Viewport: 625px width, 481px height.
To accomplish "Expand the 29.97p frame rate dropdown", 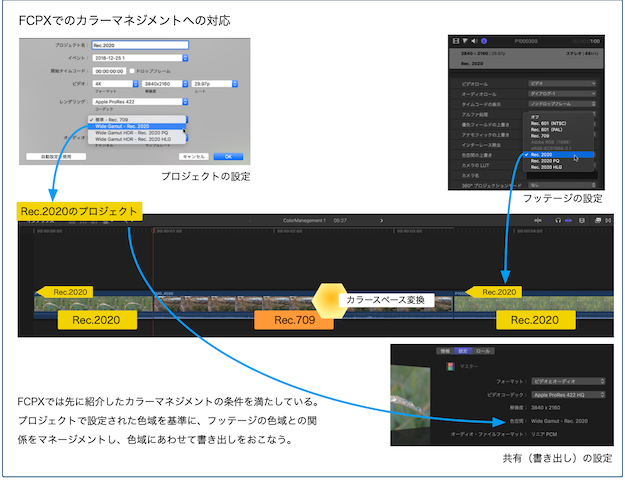I will [215, 85].
